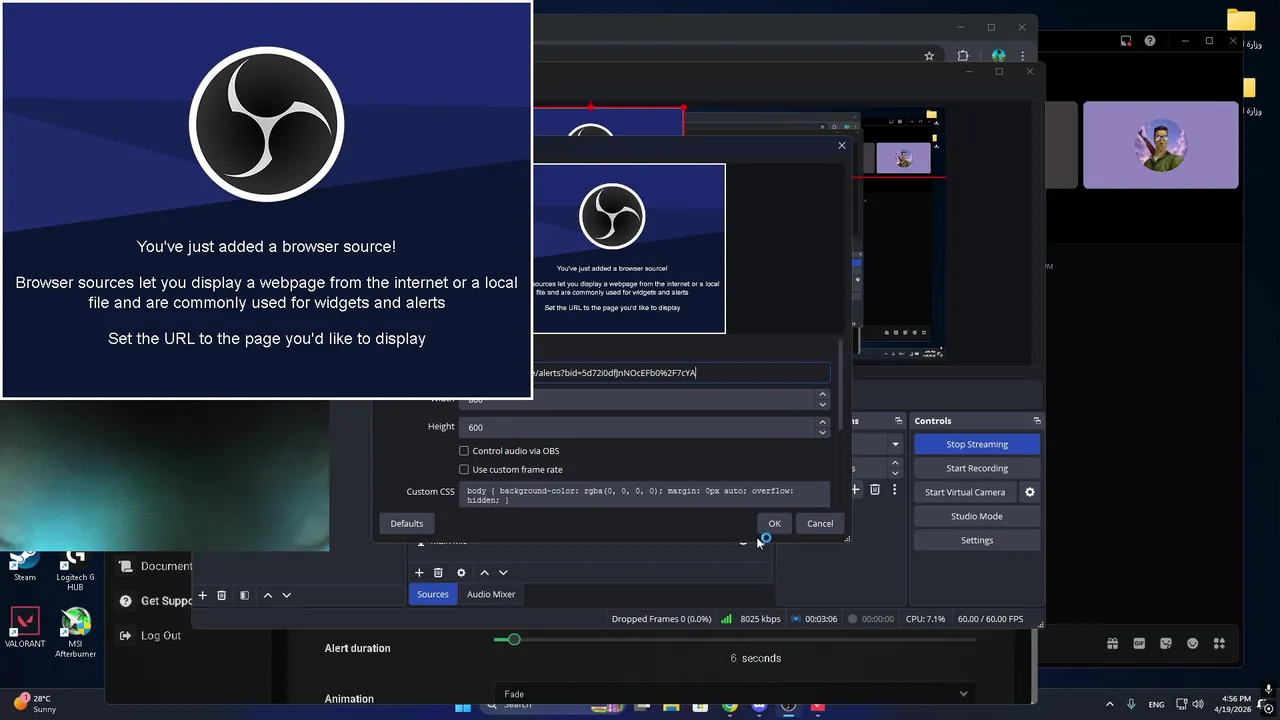Open Documents in the sidebar menu
Viewport: 1280px width, 720px height.
[155, 566]
